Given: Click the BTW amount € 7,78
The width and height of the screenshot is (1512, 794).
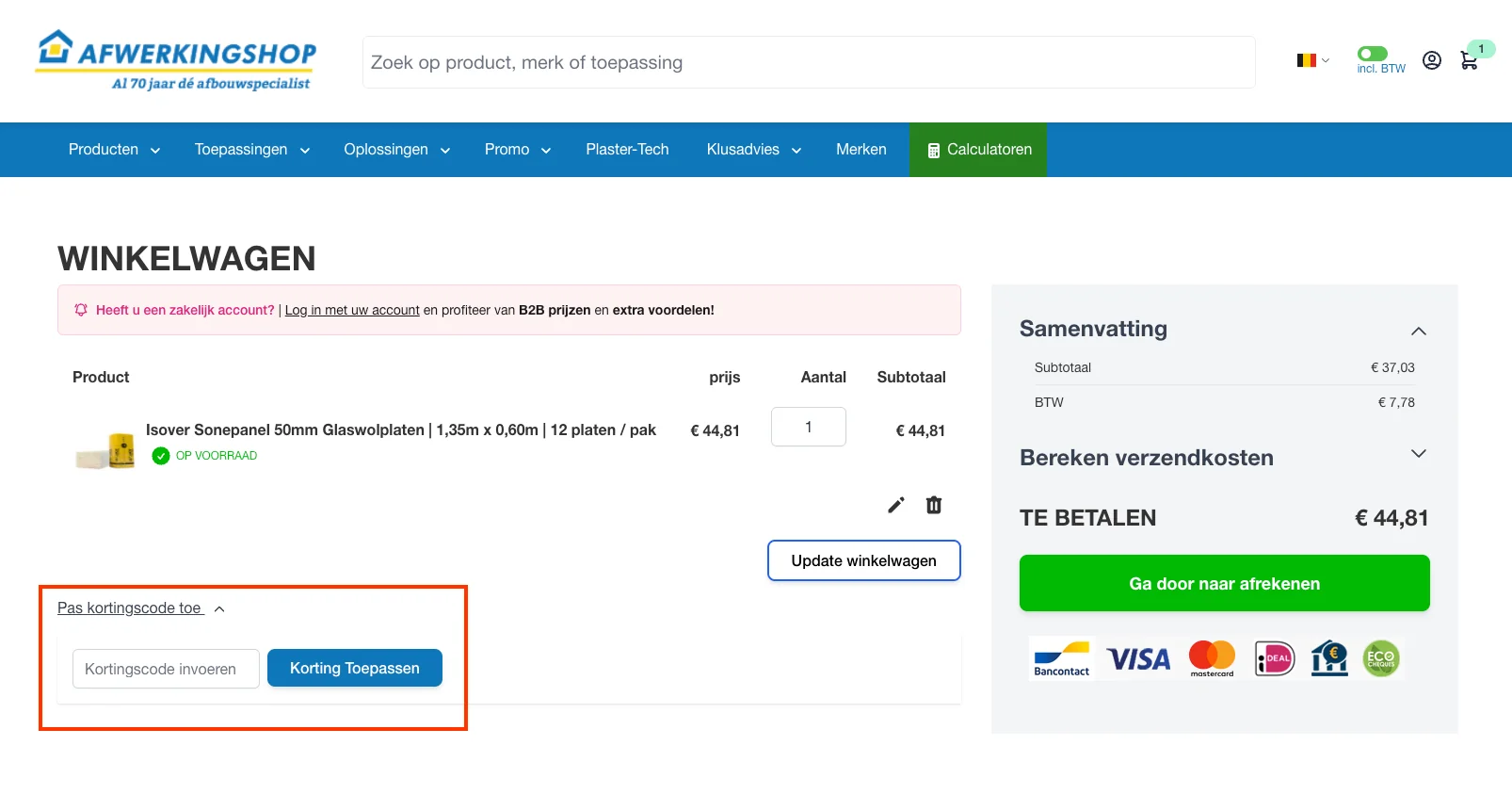Looking at the screenshot, I should point(1396,402).
